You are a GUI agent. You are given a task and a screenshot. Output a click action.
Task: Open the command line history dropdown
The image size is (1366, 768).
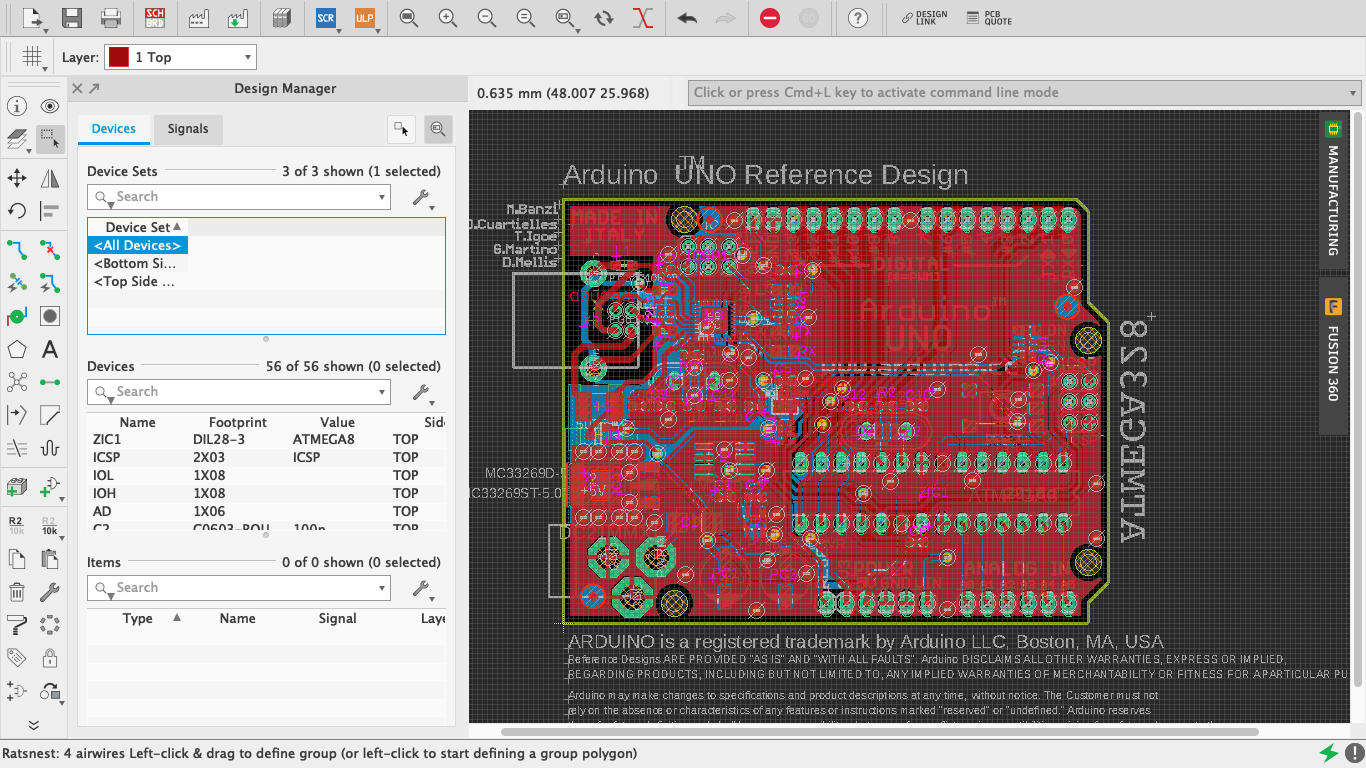pos(1353,92)
